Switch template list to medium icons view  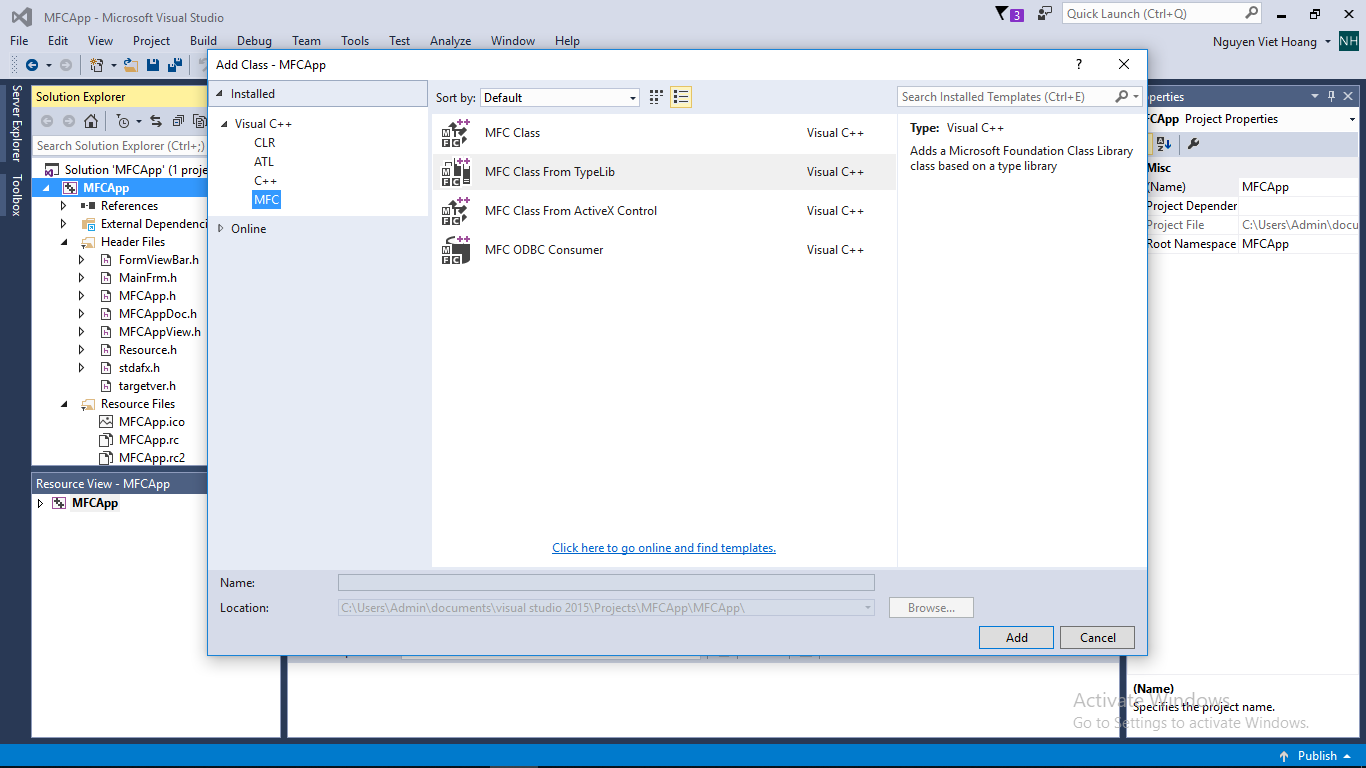coord(681,97)
